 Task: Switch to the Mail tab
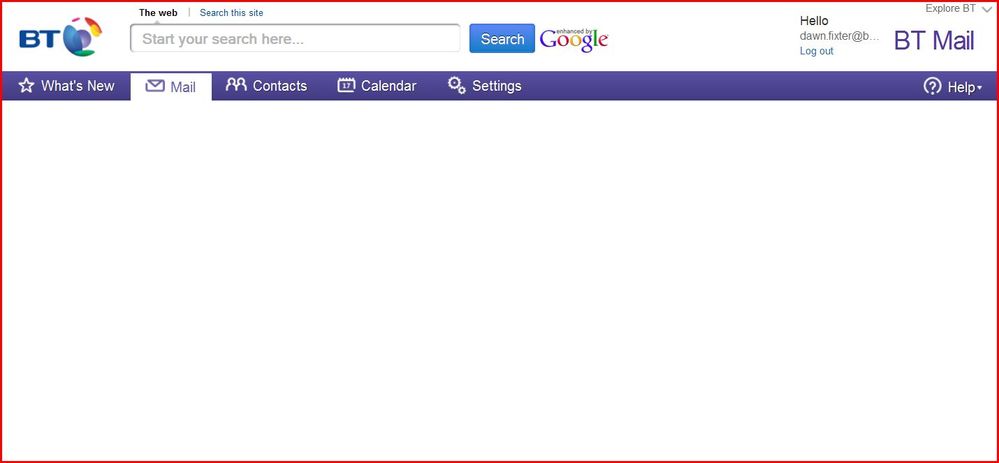point(171,87)
